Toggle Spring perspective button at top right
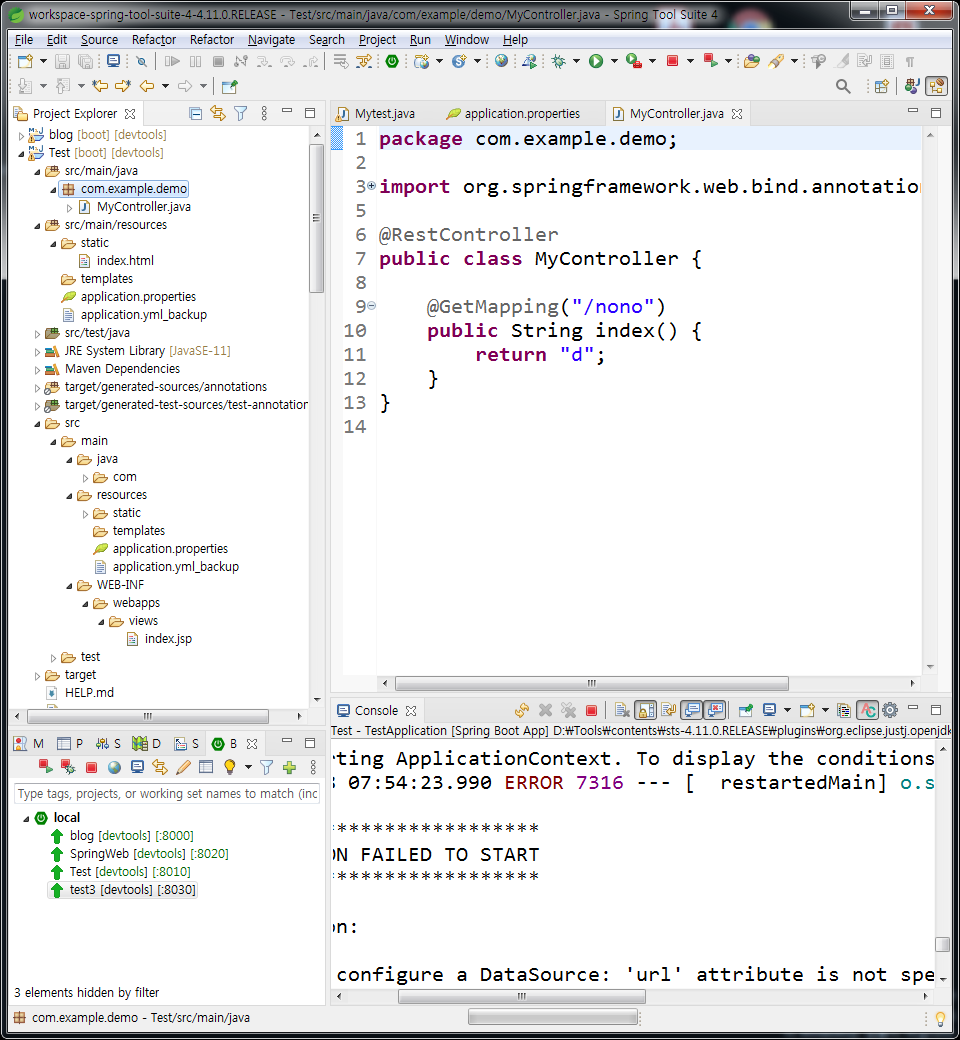Viewport: 960px width, 1040px height. 937,86
